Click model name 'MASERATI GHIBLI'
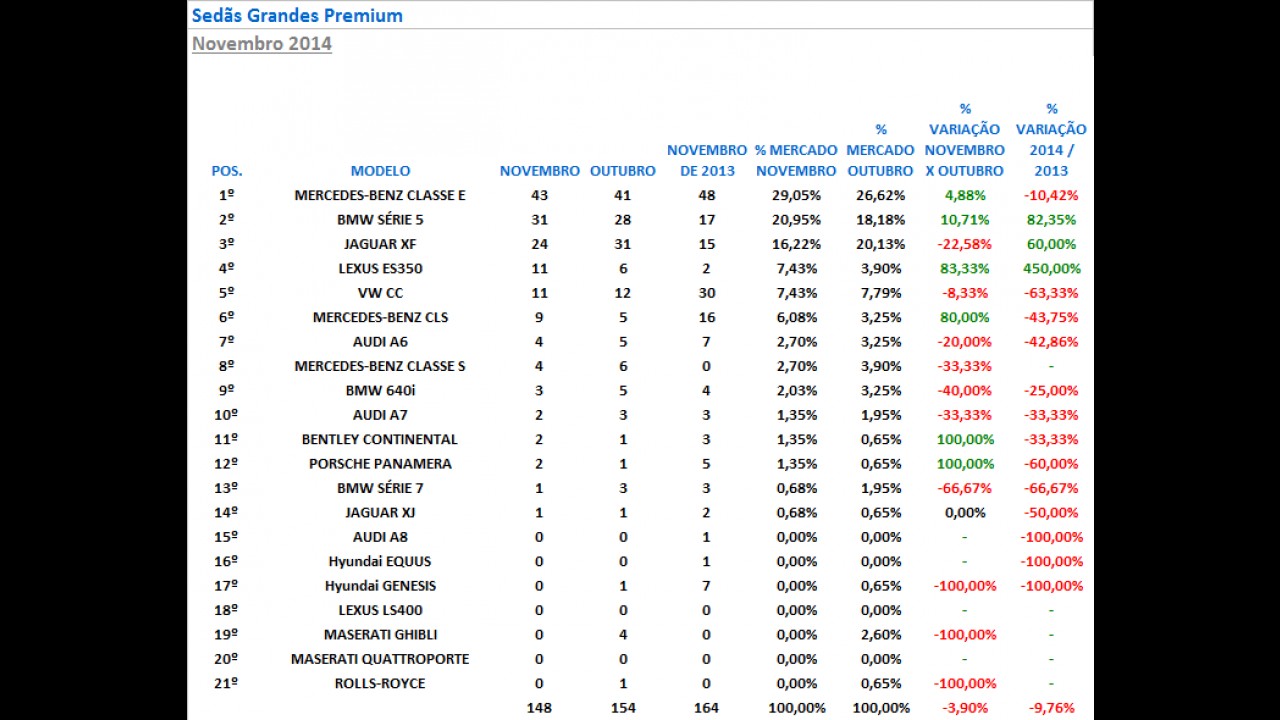The width and height of the screenshot is (1280, 720). 380,635
